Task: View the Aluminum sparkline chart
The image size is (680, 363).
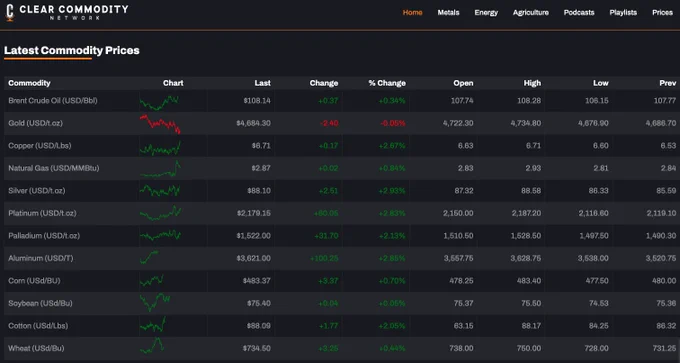Action: pos(149,257)
